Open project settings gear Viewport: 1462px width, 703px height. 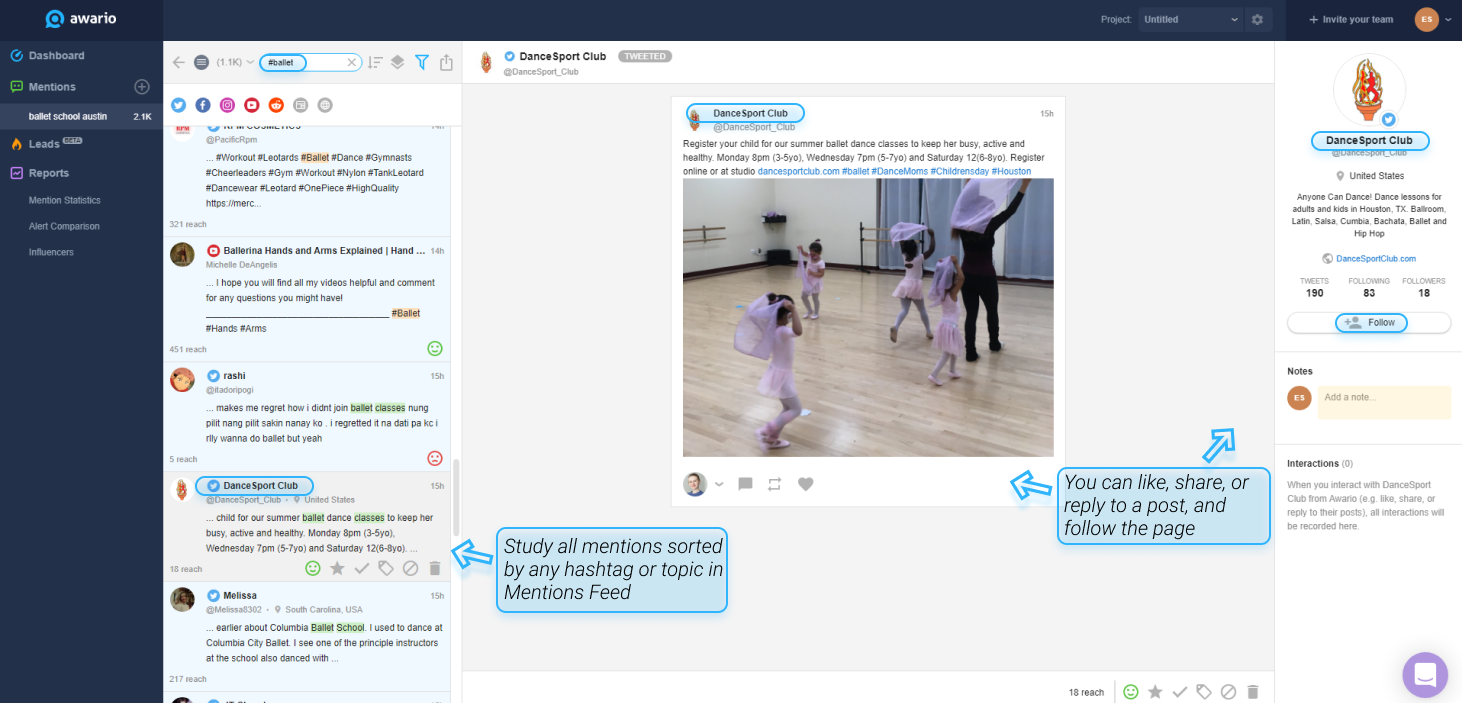point(1257,19)
